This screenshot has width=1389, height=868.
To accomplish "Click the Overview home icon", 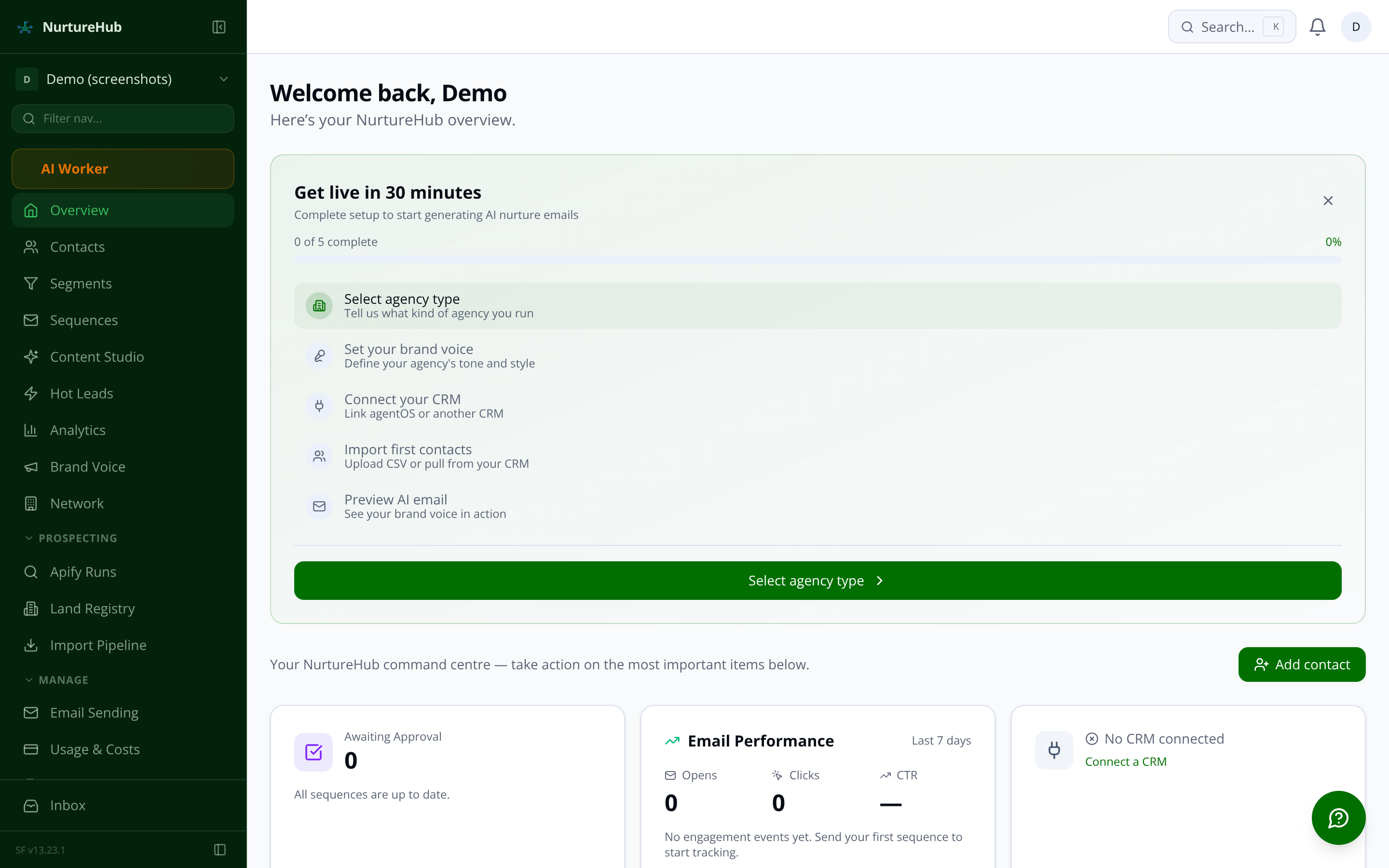I will (31, 210).
